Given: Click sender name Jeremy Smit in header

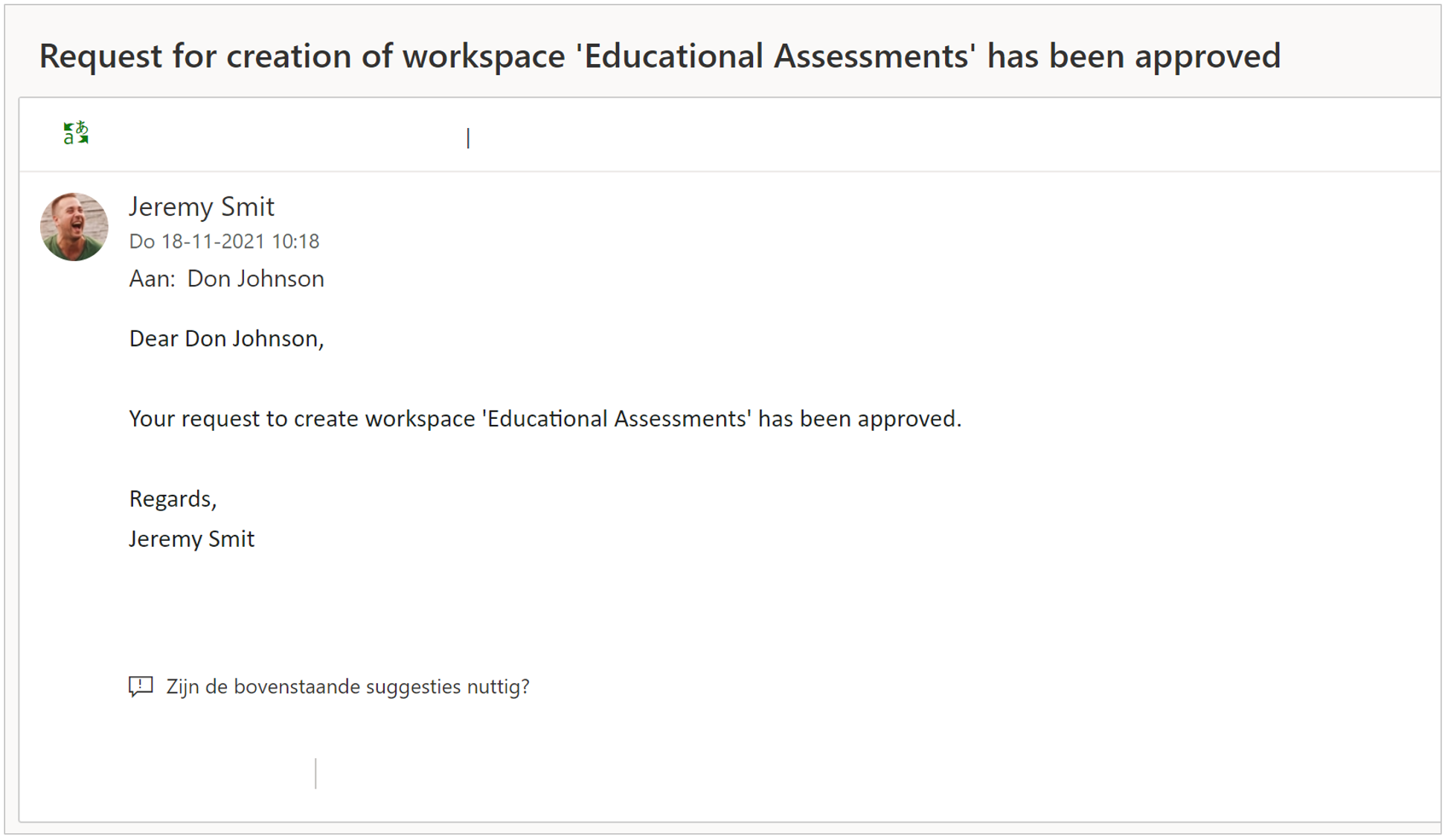Looking at the screenshot, I should tap(202, 206).
